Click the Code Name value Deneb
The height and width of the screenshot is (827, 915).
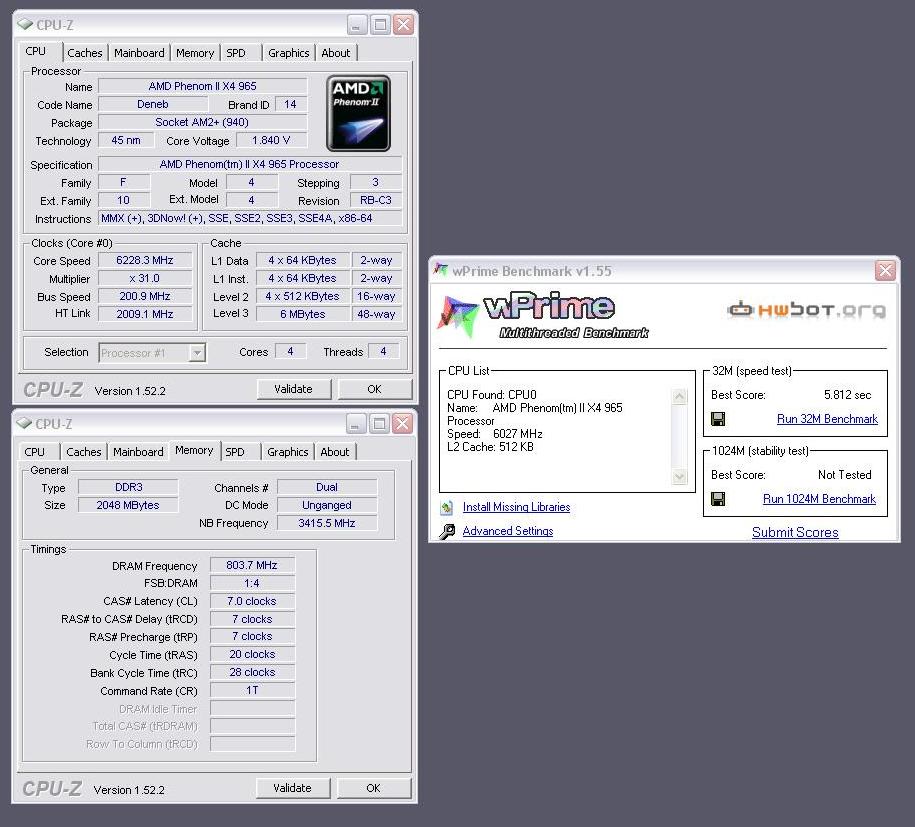pos(153,104)
